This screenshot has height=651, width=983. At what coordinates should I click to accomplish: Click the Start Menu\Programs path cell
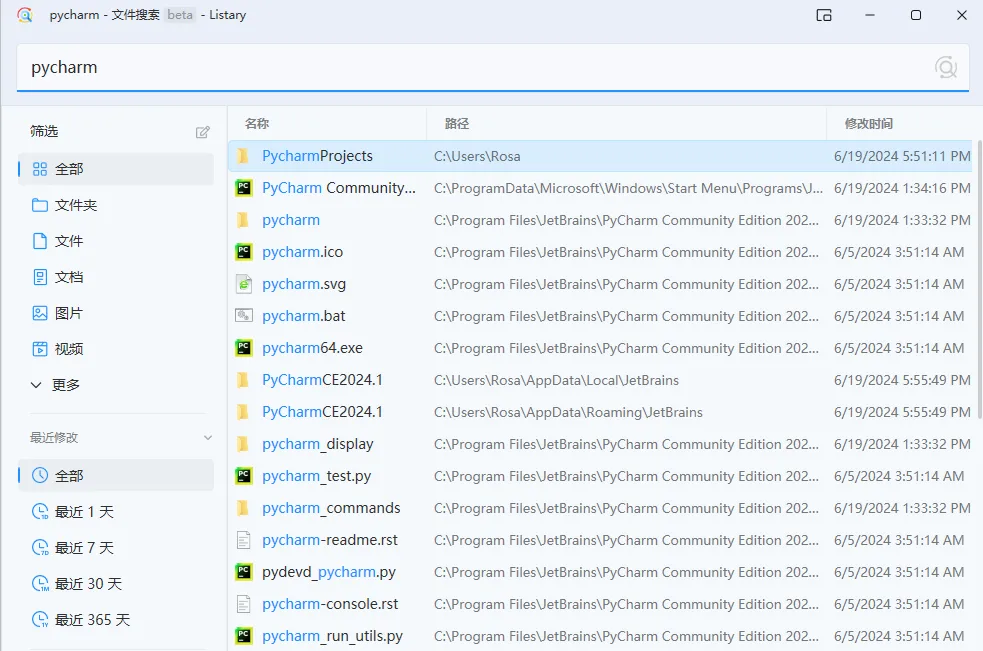click(x=628, y=188)
